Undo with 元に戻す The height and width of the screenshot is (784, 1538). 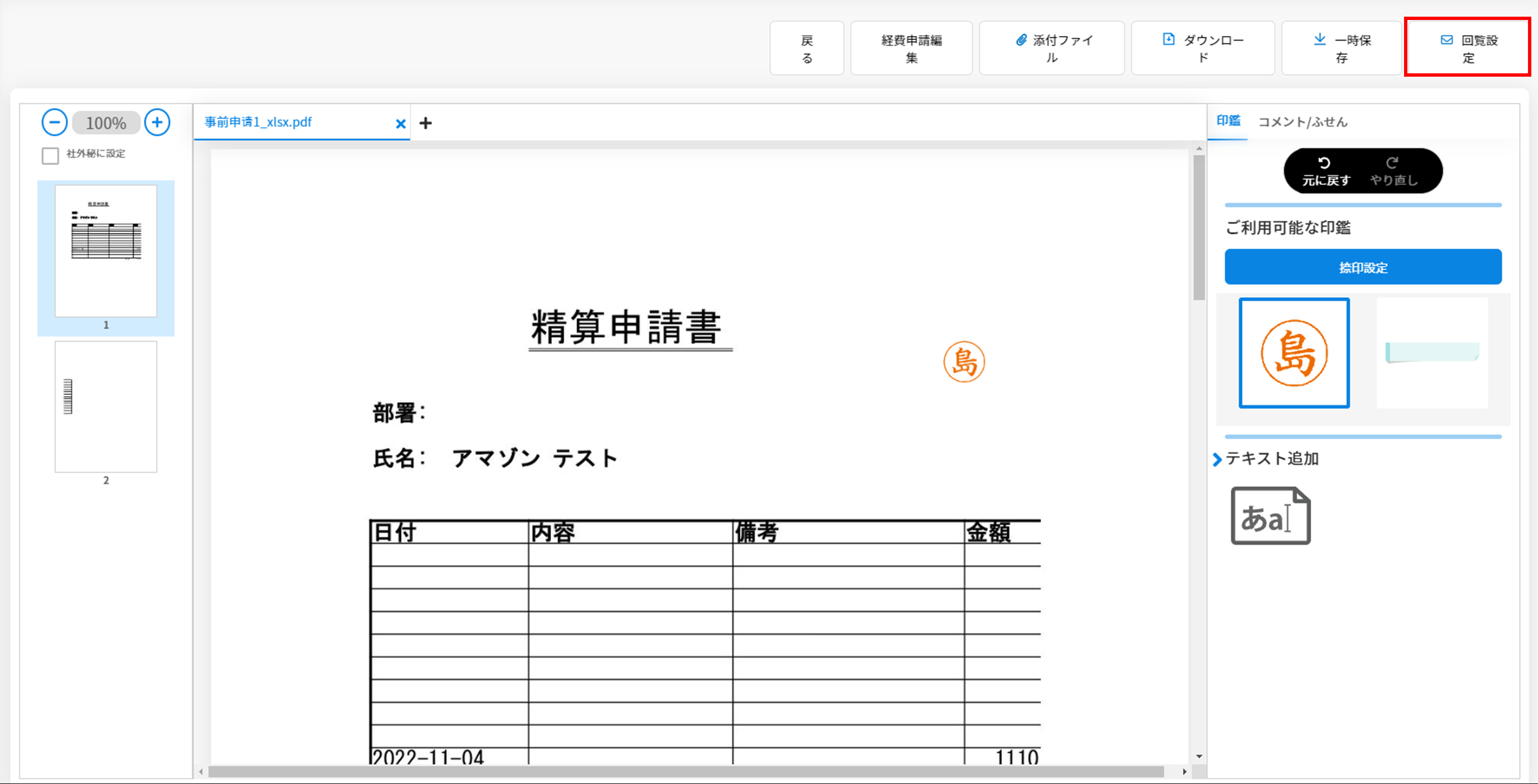(1326, 171)
